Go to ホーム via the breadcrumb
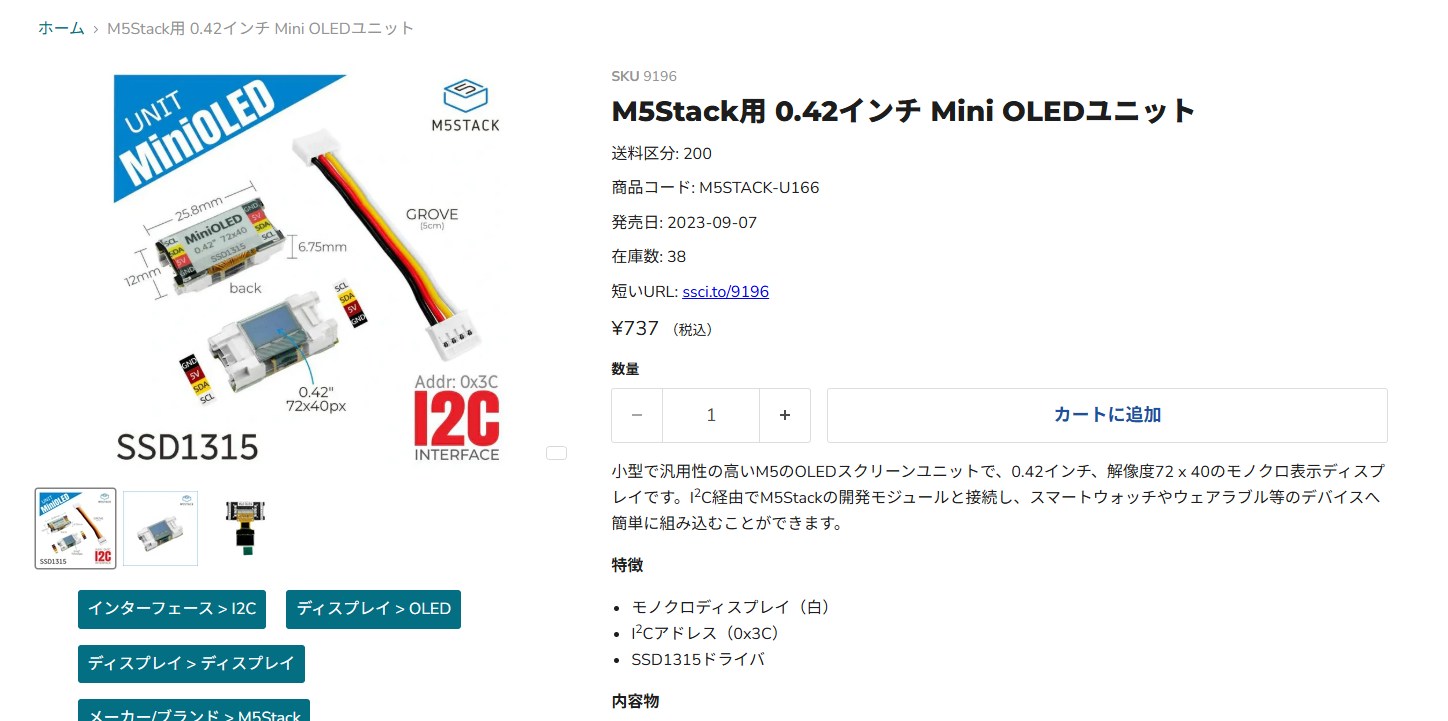The image size is (1448, 721). 61,28
